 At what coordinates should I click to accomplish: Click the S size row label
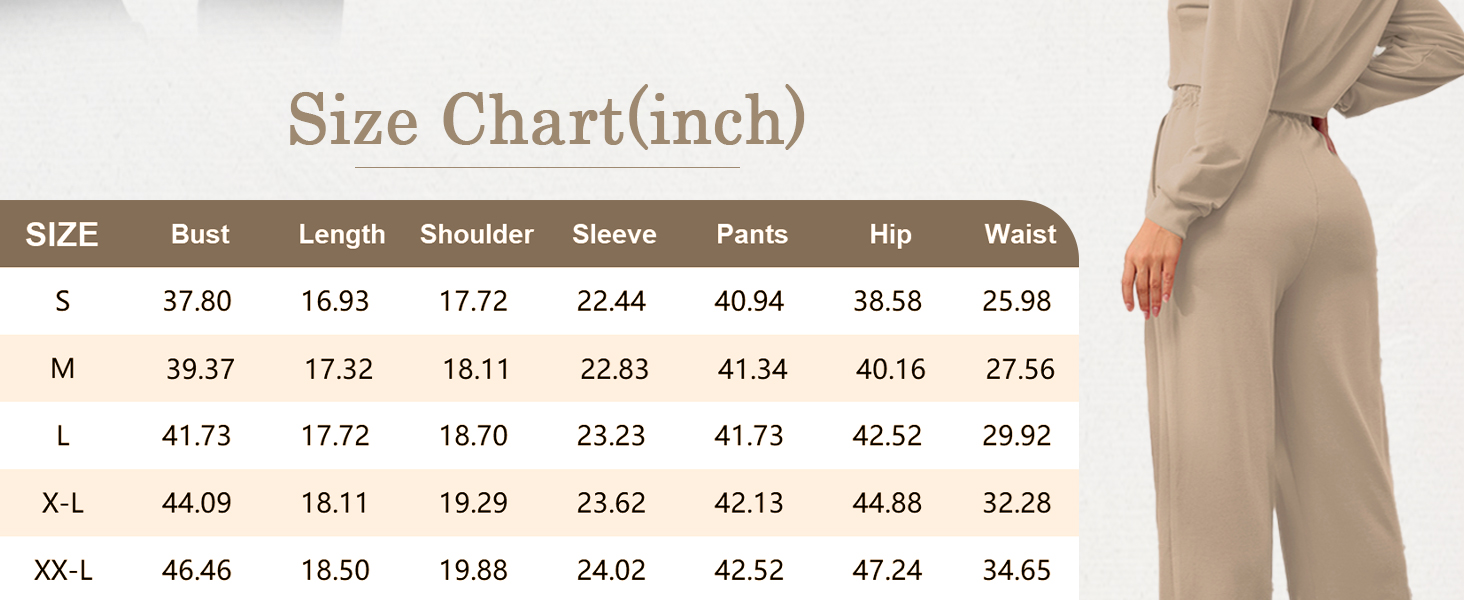point(62,301)
